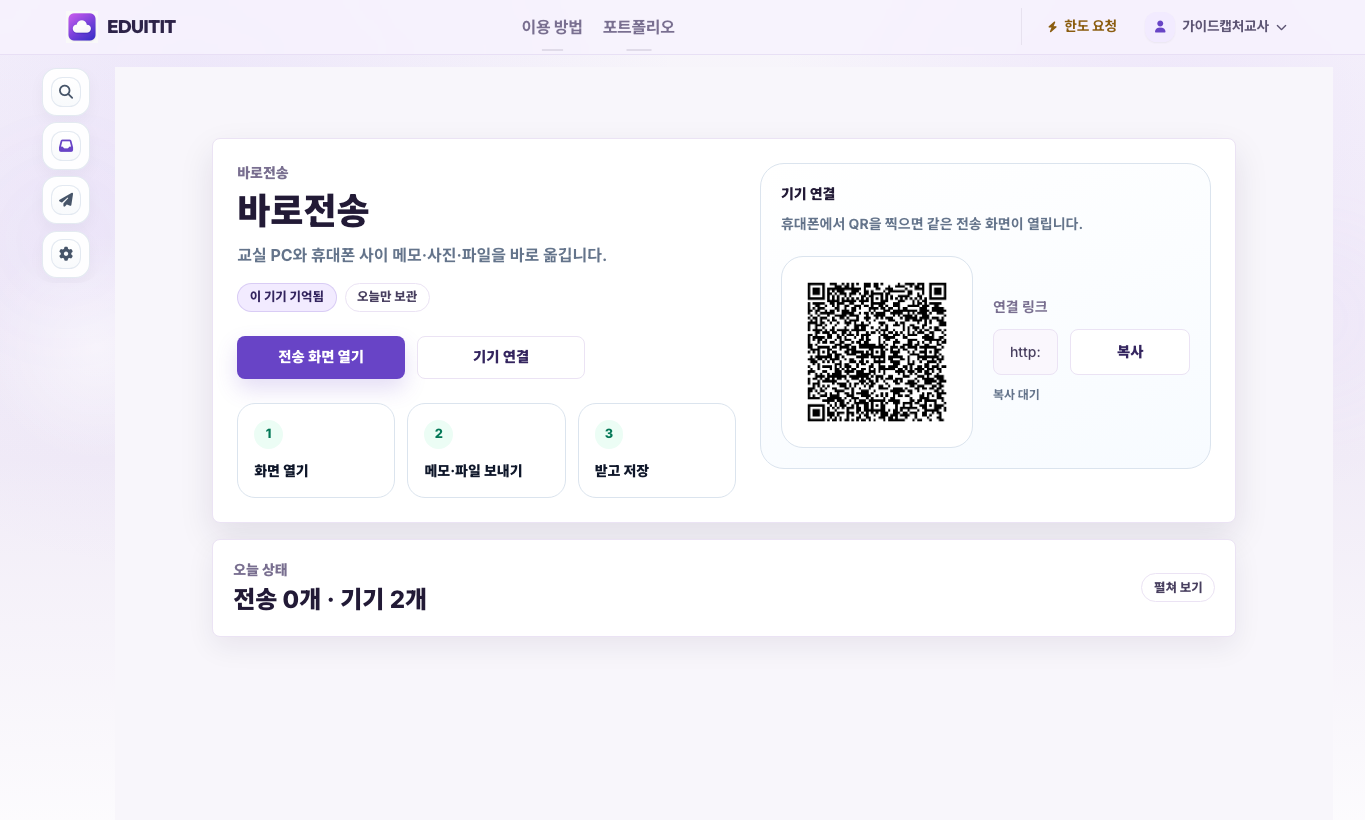Expand 오늘 상태 with 펼쳐 보기

(1178, 587)
